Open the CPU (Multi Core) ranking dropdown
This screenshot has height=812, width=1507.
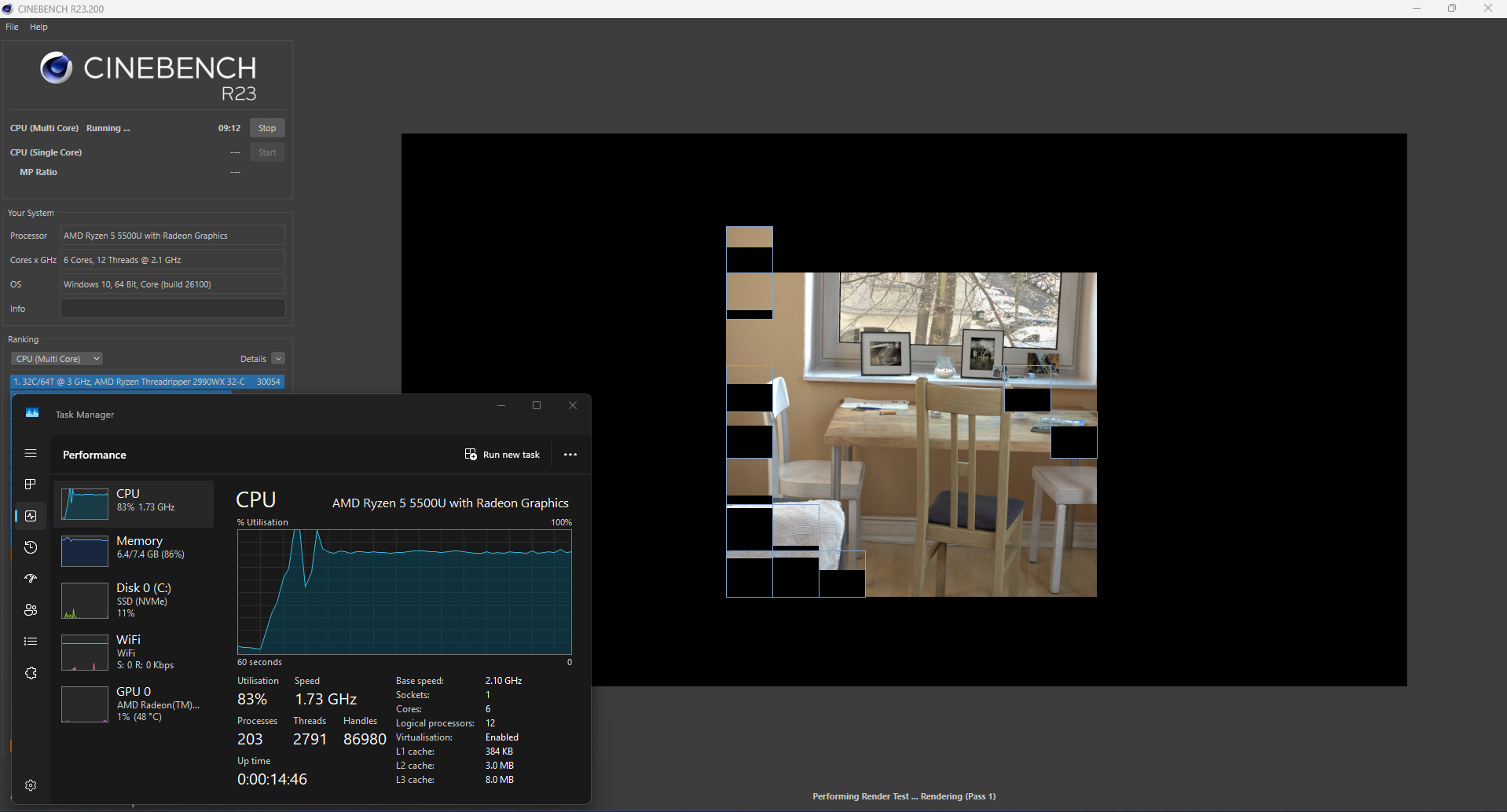(57, 359)
